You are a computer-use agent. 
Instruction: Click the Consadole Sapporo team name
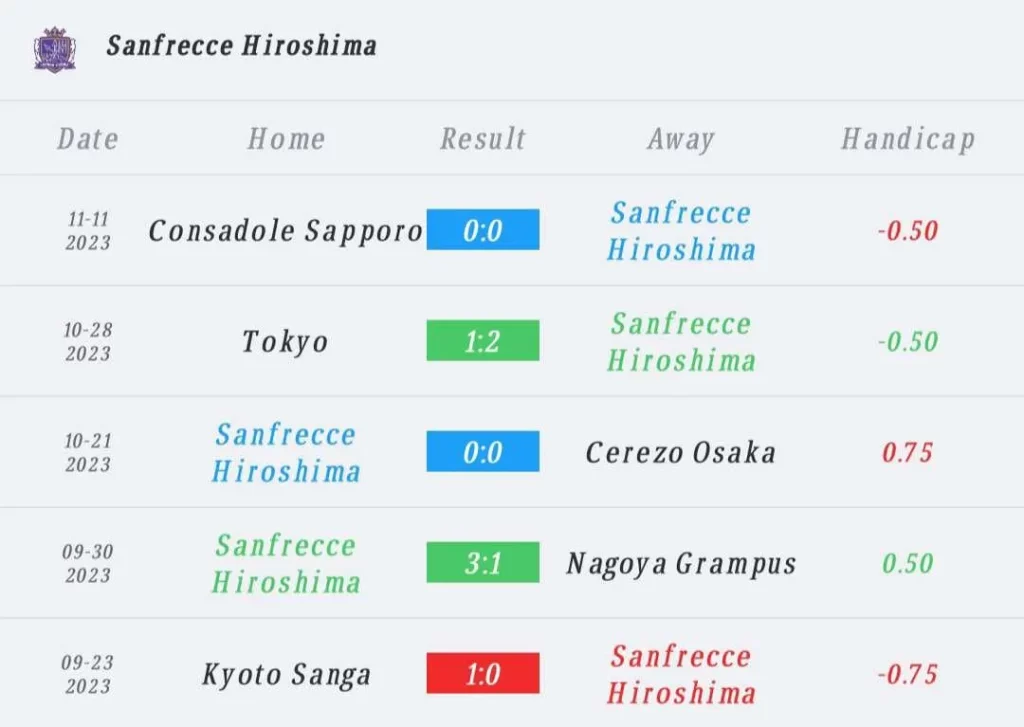tap(285, 231)
